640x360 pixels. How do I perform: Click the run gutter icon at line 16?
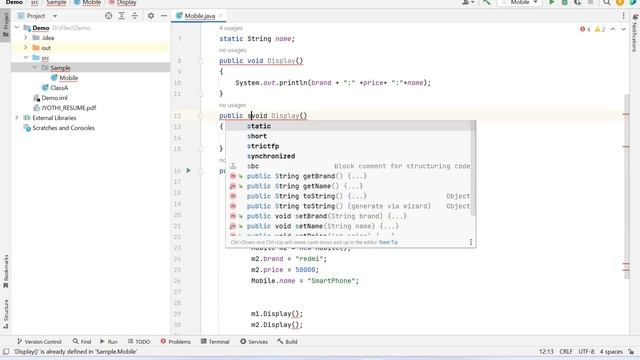click(x=189, y=170)
